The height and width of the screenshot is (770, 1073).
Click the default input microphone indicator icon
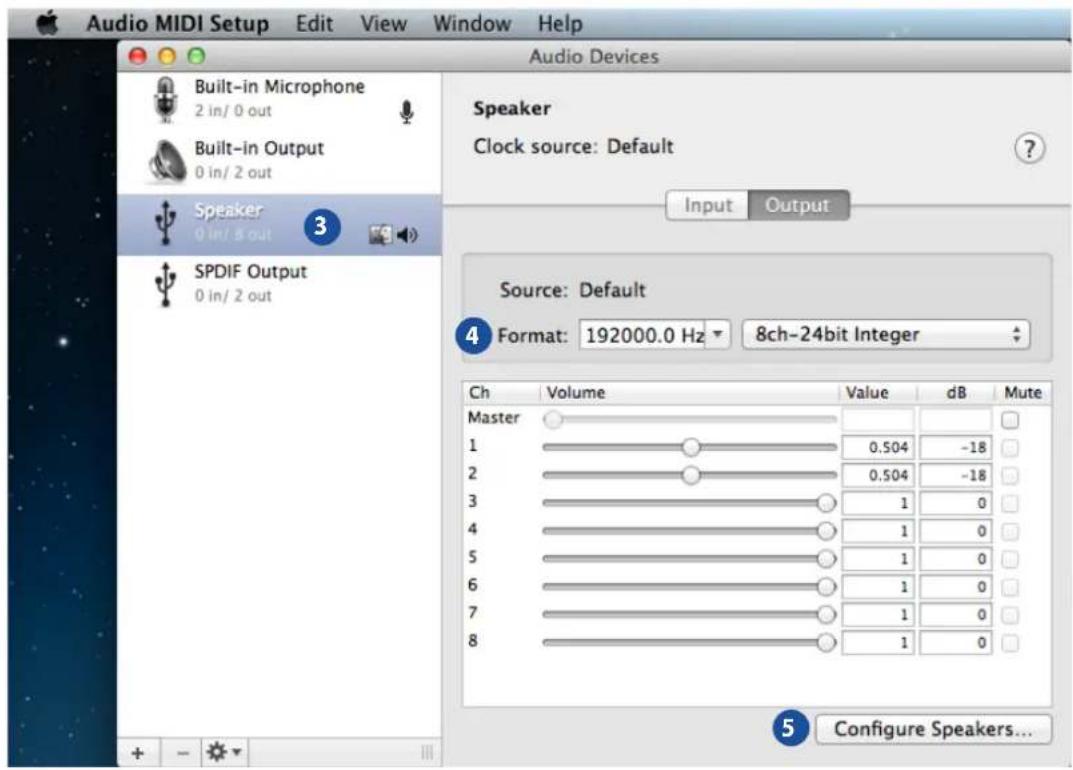[x=406, y=112]
